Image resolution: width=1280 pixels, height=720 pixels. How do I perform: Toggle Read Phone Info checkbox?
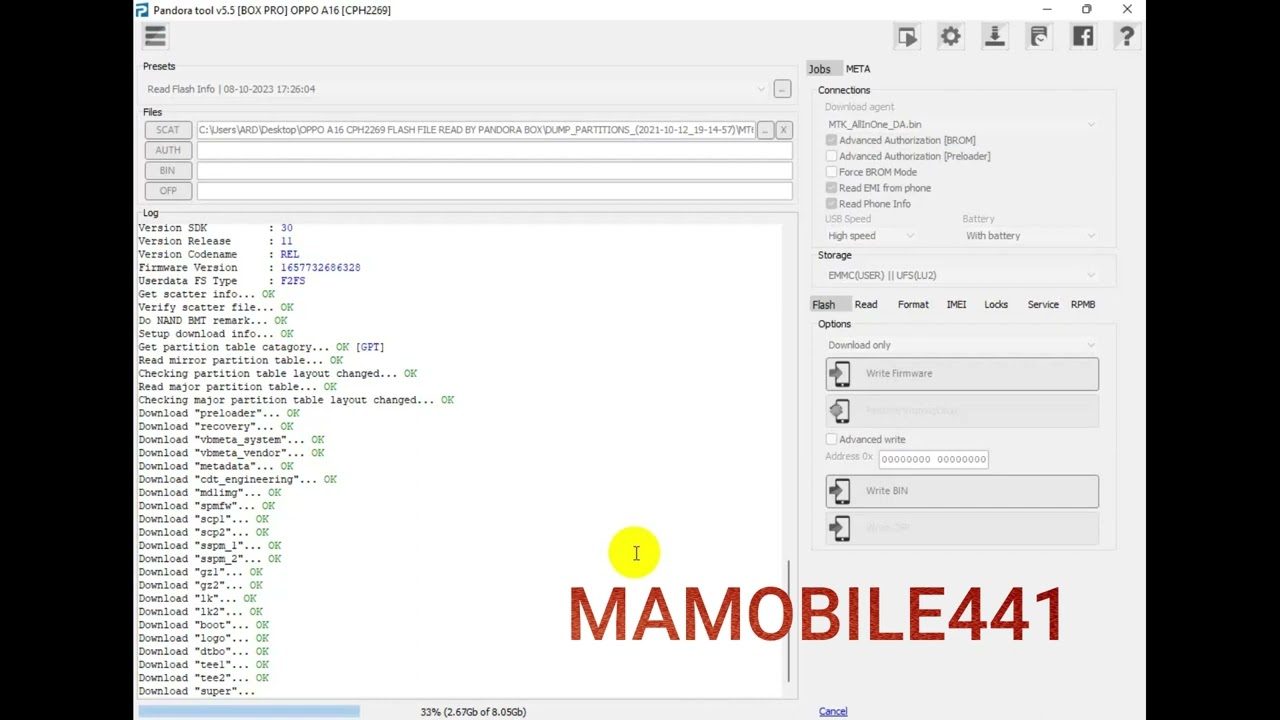[x=831, y=204]
